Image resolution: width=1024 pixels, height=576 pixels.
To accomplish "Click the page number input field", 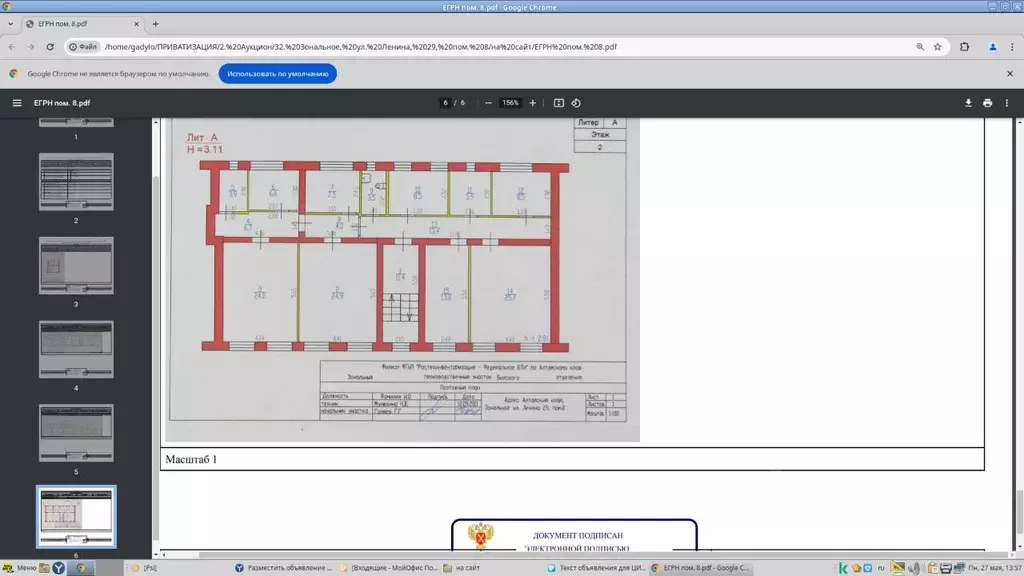I will (446, 103).
